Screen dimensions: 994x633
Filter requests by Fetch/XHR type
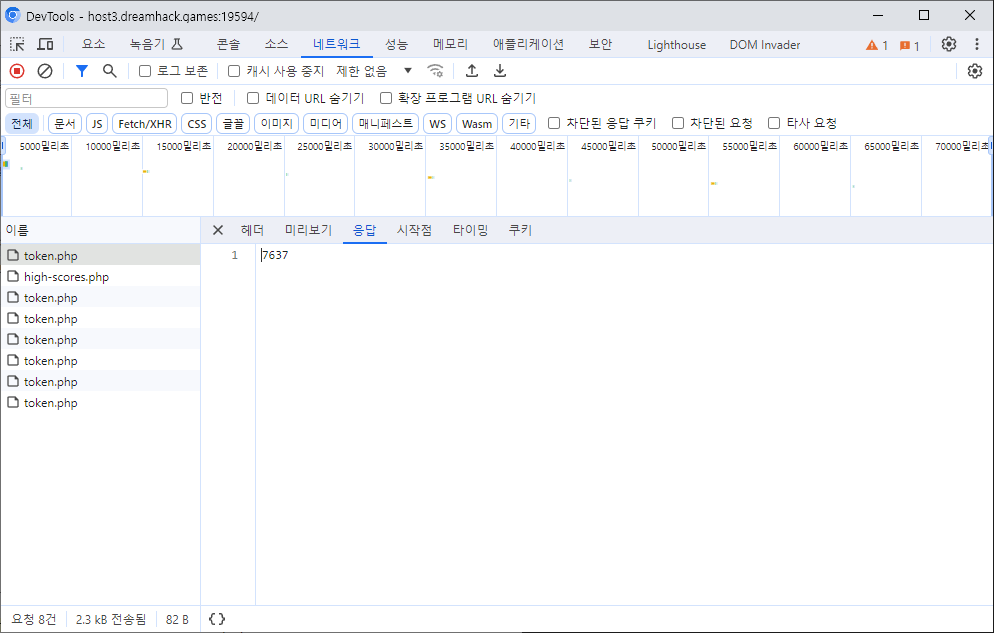pos(145,124)
